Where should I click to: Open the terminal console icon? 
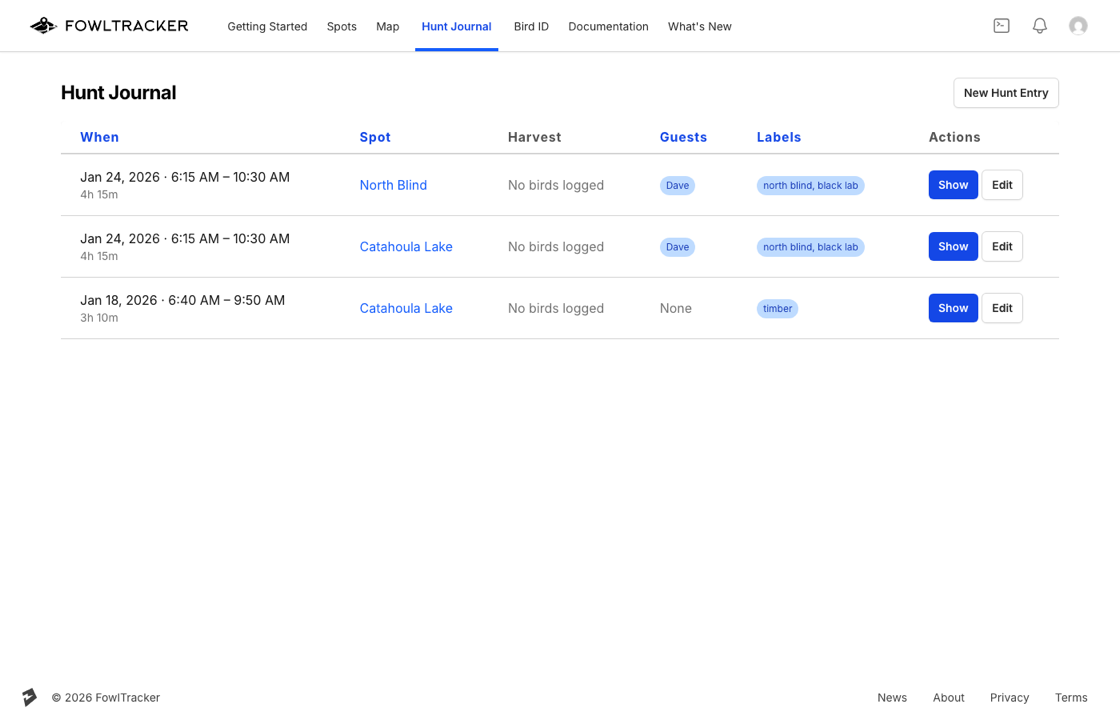(1001, 26)
